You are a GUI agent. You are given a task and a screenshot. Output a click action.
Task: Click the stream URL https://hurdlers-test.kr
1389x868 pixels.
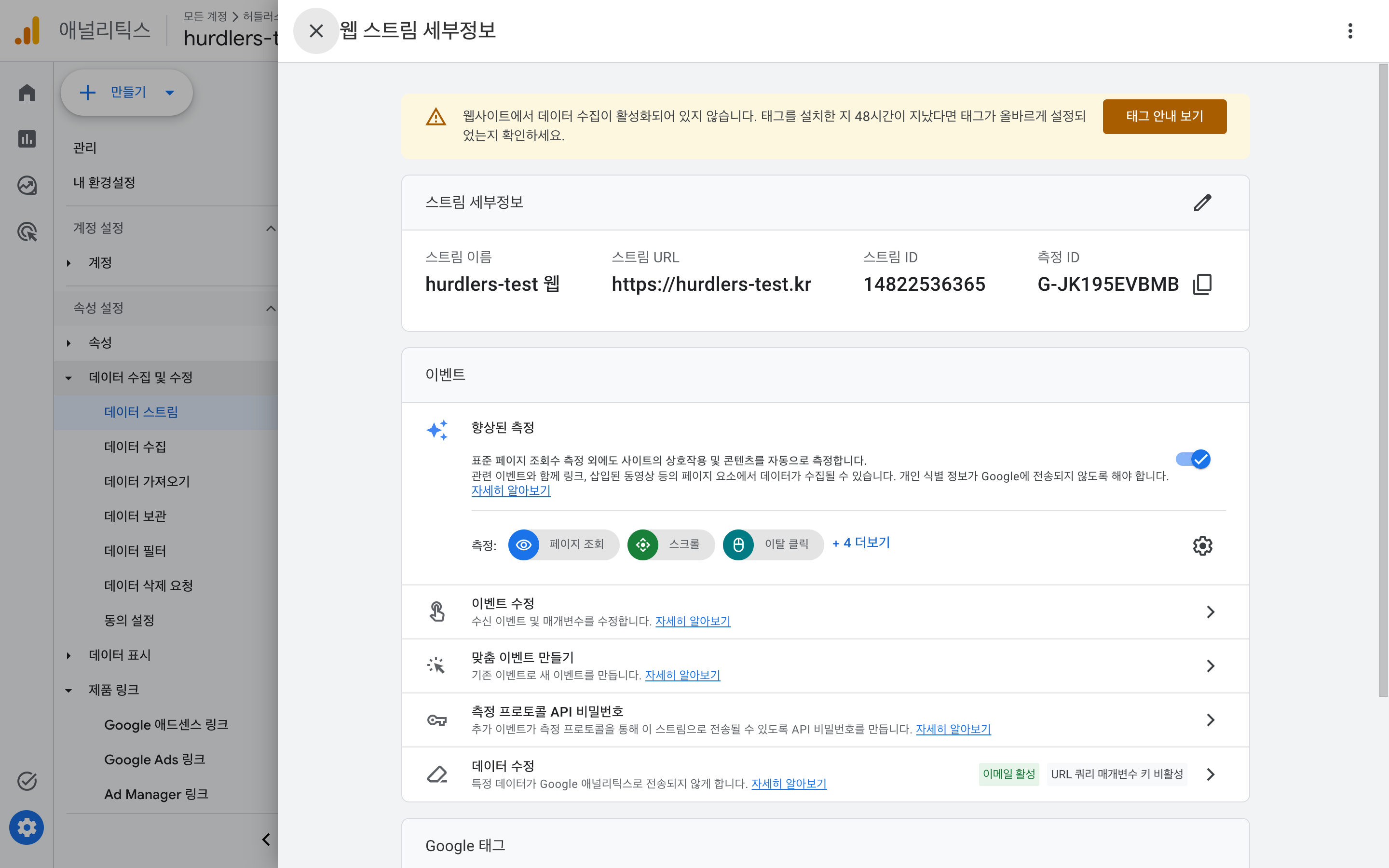tap(711, 284)
